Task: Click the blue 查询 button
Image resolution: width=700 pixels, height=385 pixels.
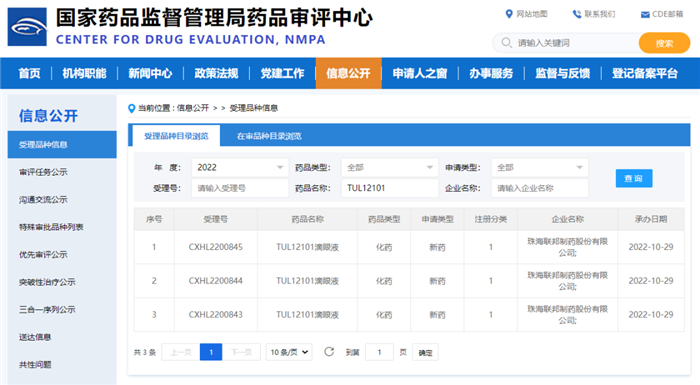Action: click(x=634, y=178)
